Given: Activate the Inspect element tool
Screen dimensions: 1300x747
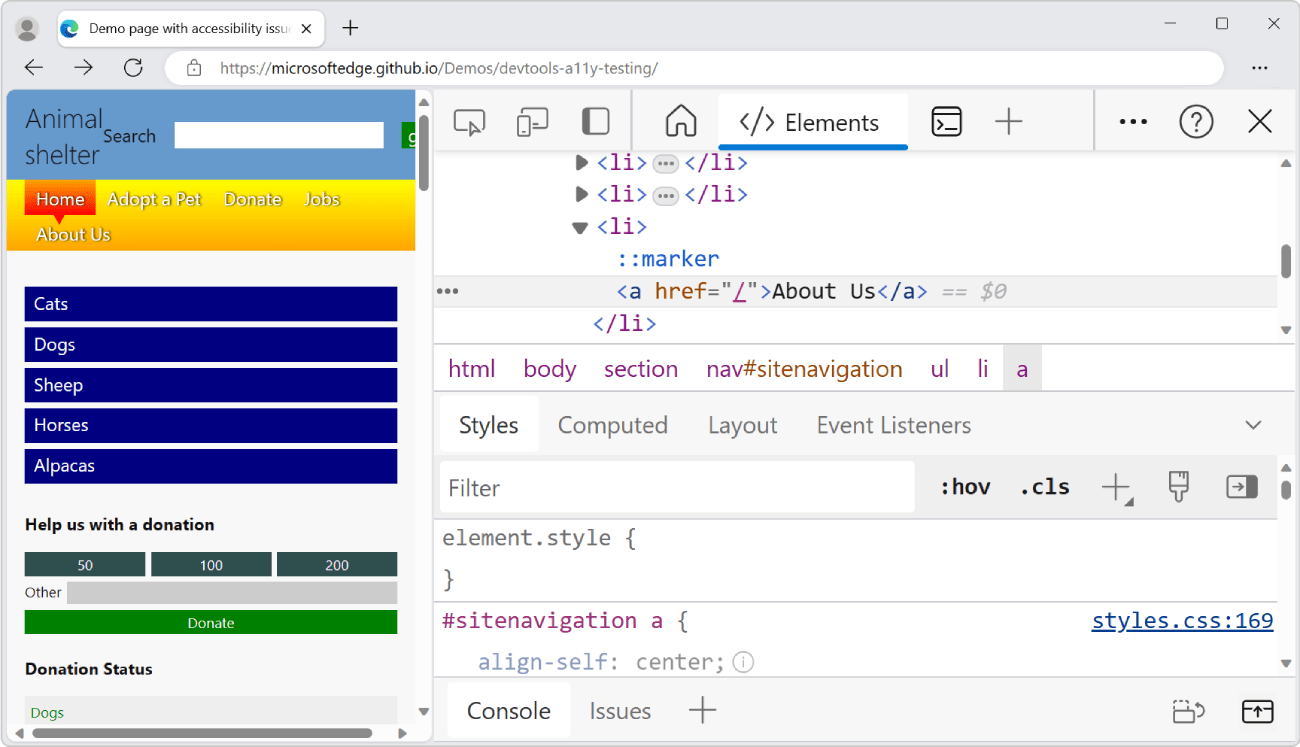Looking at the screenshot, I should (x=470, y=121).
